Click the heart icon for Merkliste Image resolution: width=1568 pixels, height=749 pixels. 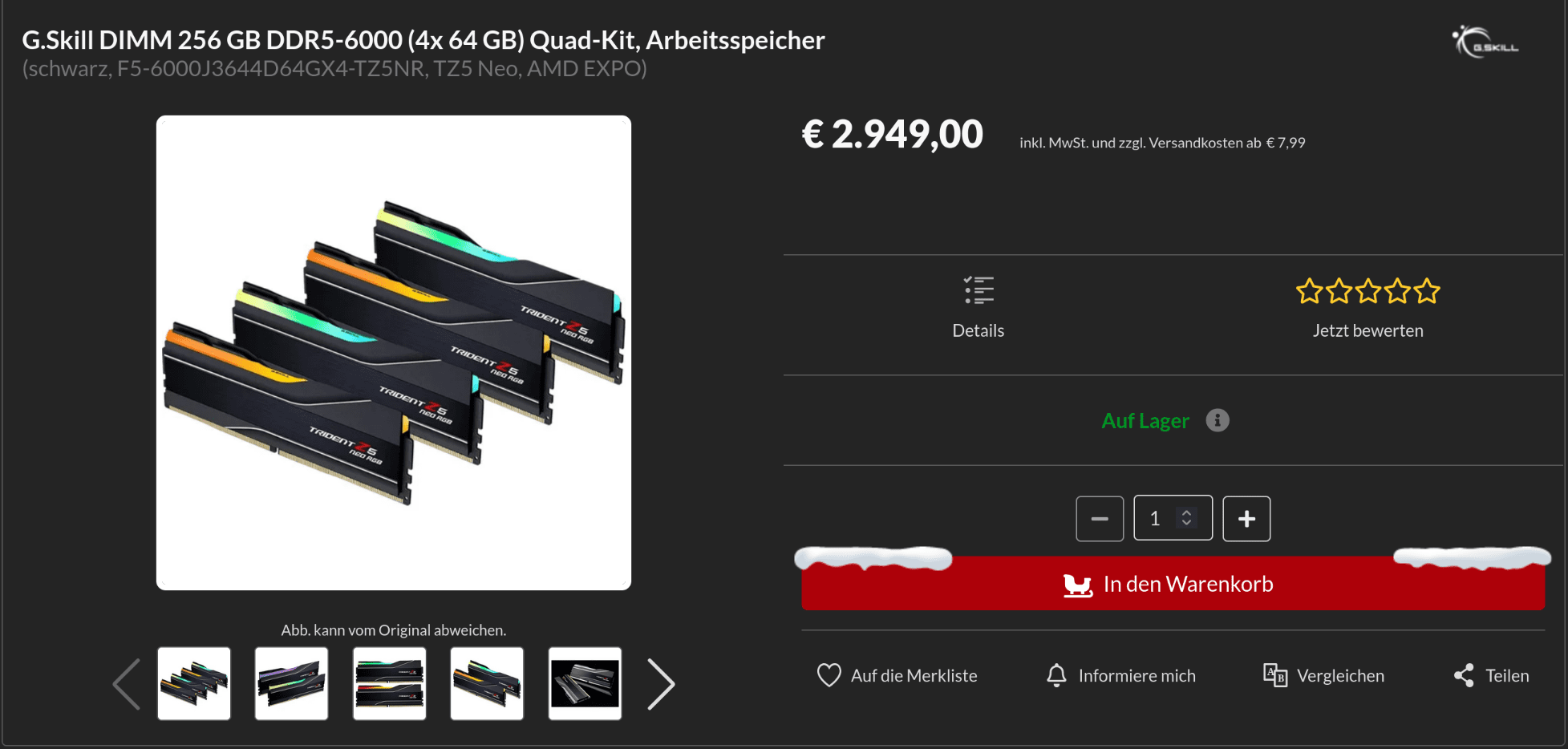tap(829, 675)
